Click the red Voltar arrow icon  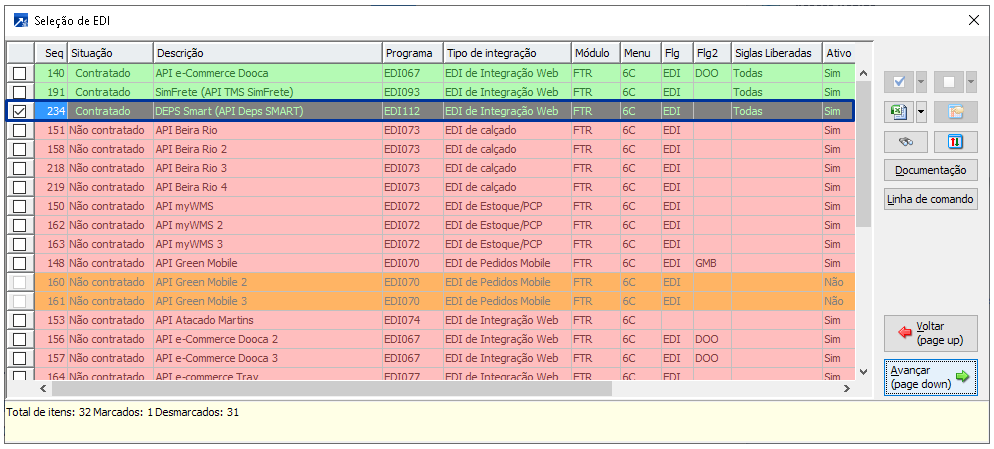[905, 333]
